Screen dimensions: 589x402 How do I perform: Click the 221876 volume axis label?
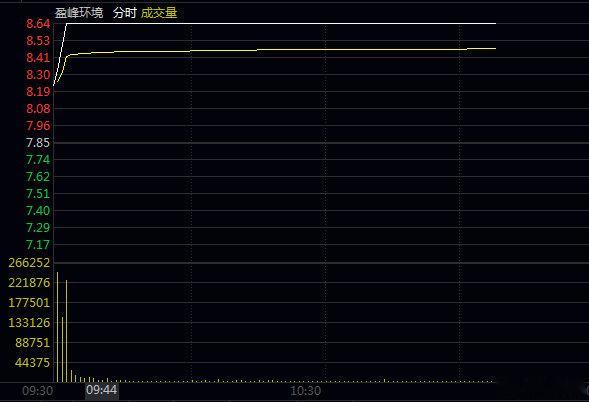pyautogui.click(x=29, y=283)
